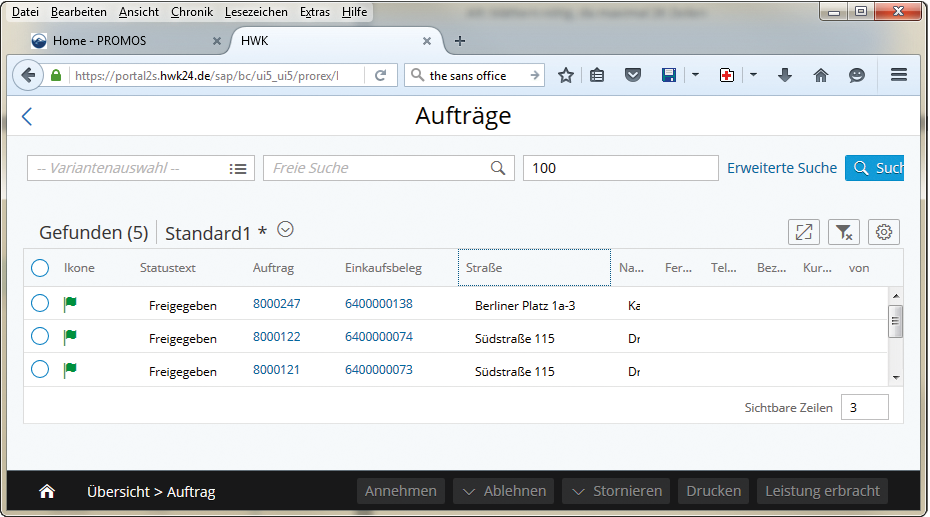The height and width of the screenshot is (517, 930).
Task: Expand the Ablehnen dropdown button
Action: click(x=504, y=491)
